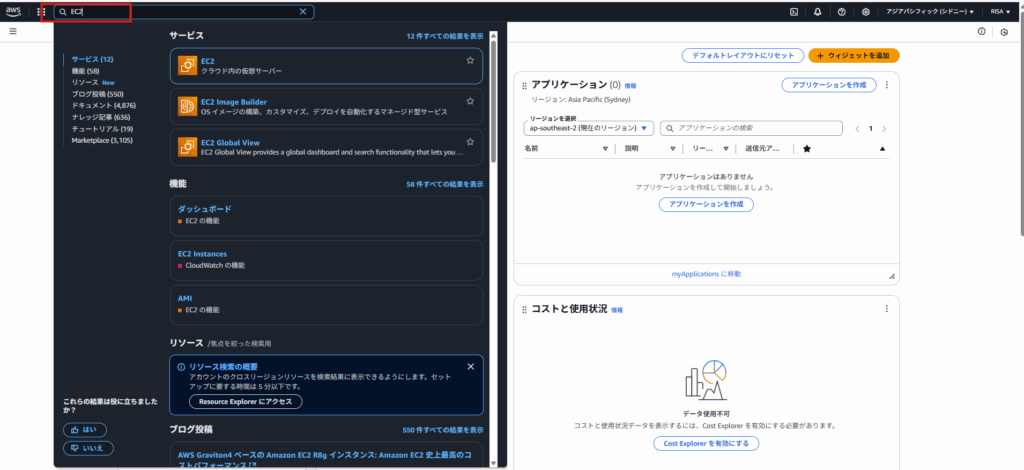This screenshot has height=470, width=1024.
Task: Favorite the EC2 service with star
Action: pyautogui.click(x=470, y=60)
